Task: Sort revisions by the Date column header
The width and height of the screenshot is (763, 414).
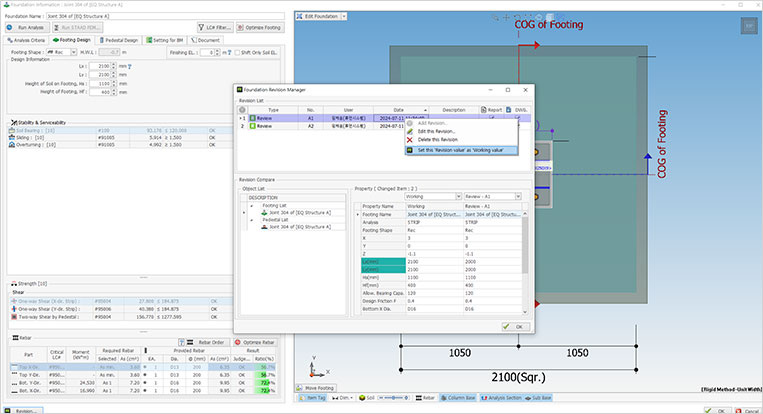Action: pos(401,110)
